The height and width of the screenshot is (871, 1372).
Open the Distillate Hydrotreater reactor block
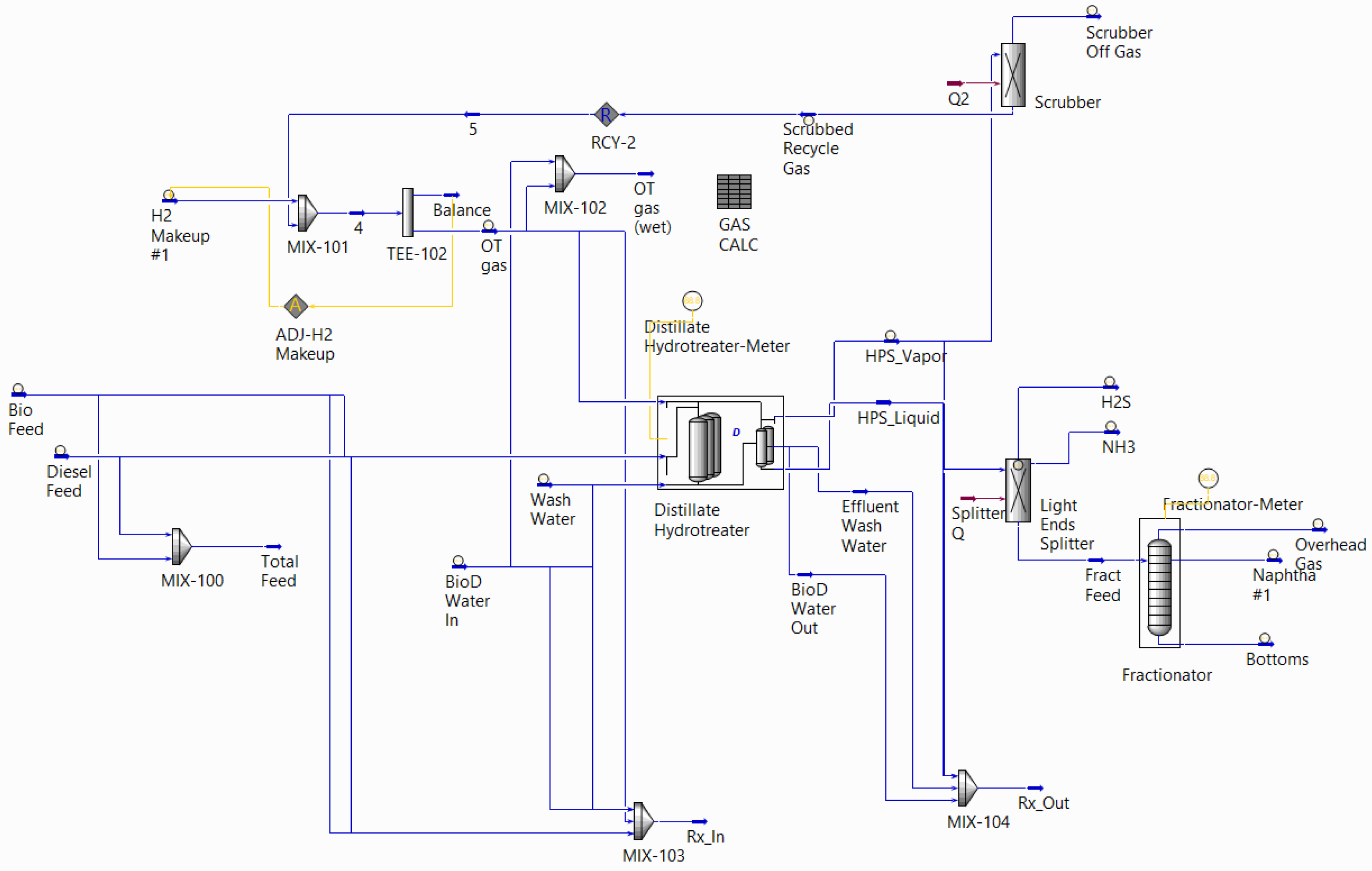pyautogui.click(x=720, y=443)
